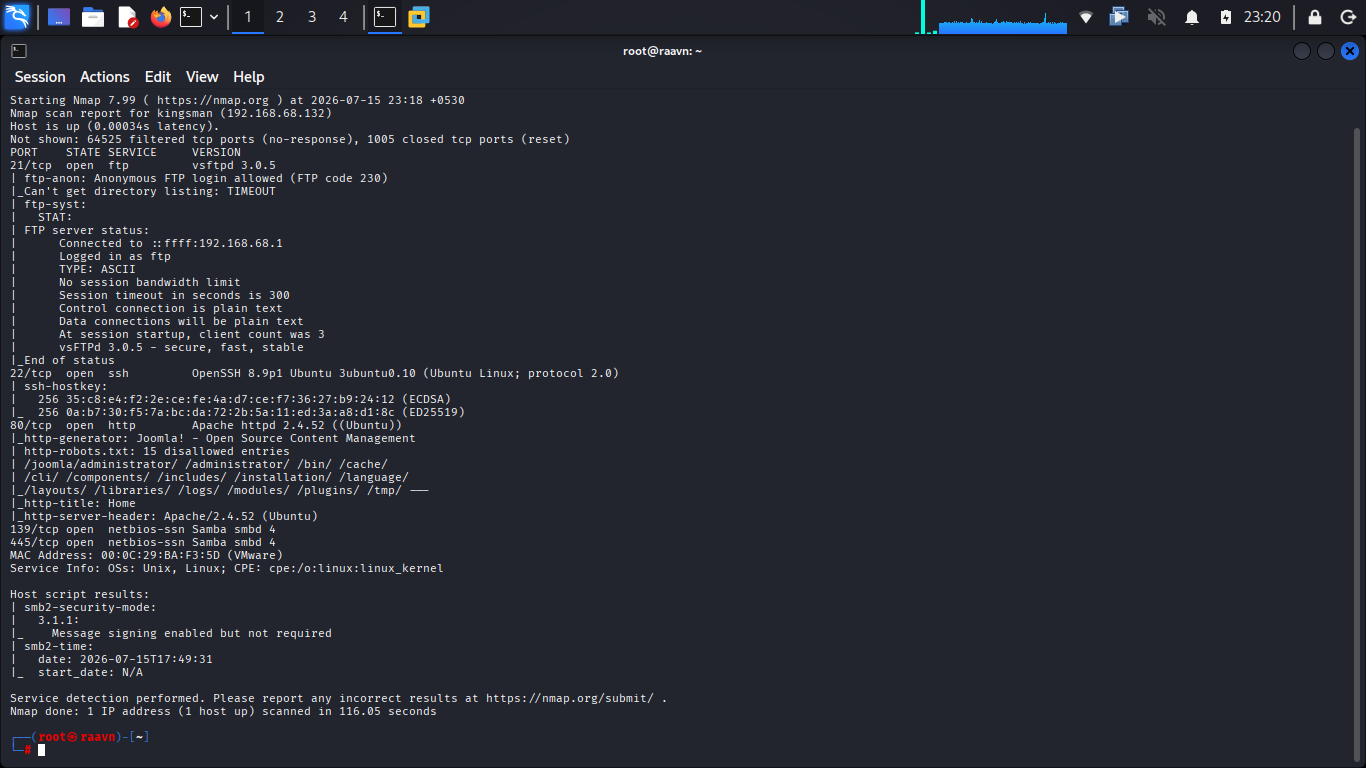Open the Session menu

(x=40, y=77)
